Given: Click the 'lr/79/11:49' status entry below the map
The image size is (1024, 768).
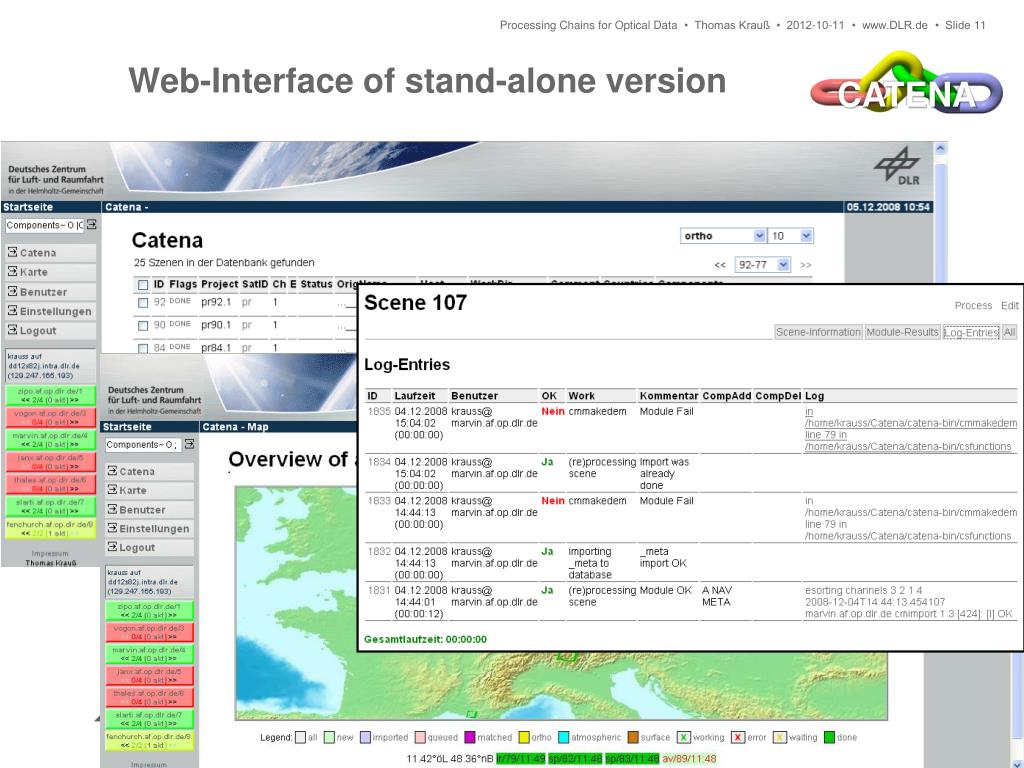Looking at the screenshot, I should click(520, 759).
